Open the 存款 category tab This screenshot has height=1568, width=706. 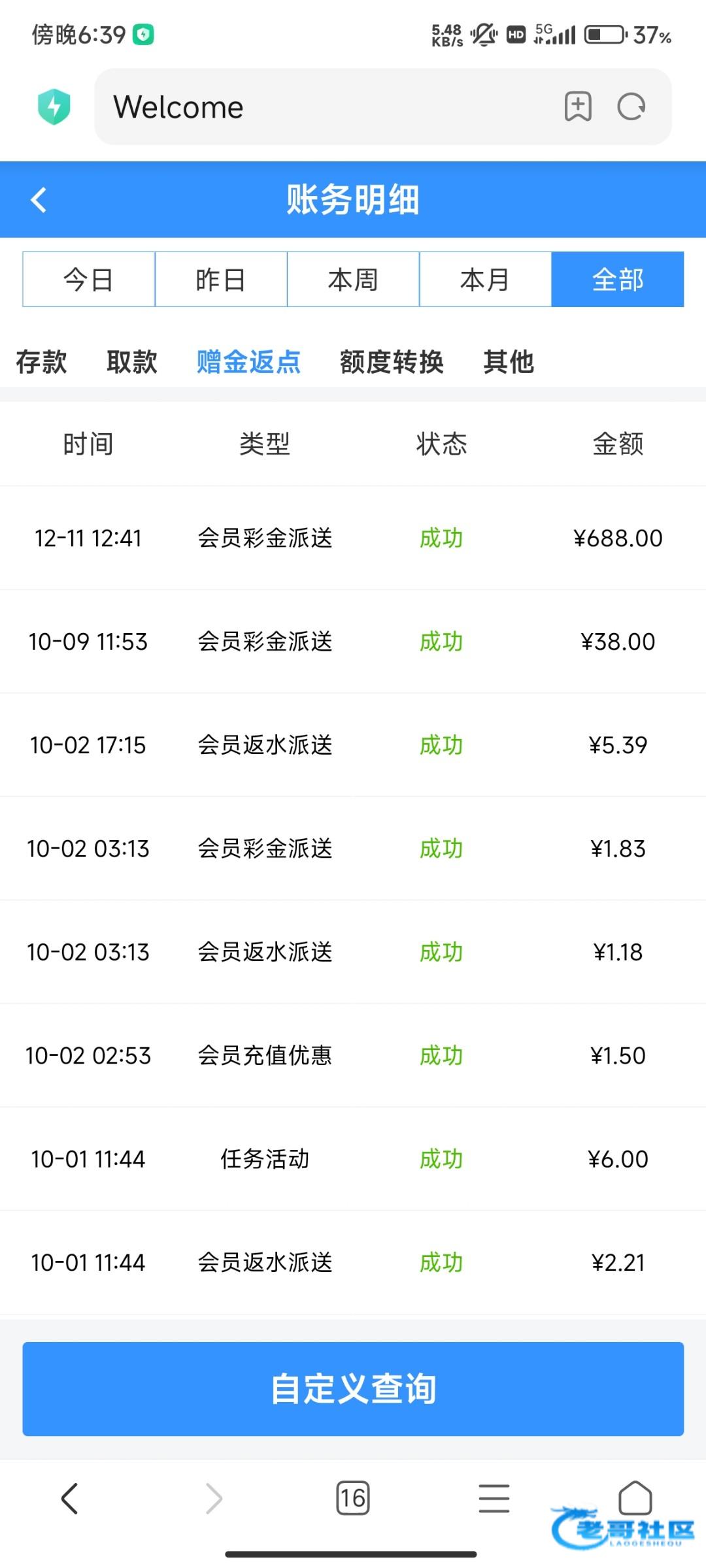pos(41,362)
